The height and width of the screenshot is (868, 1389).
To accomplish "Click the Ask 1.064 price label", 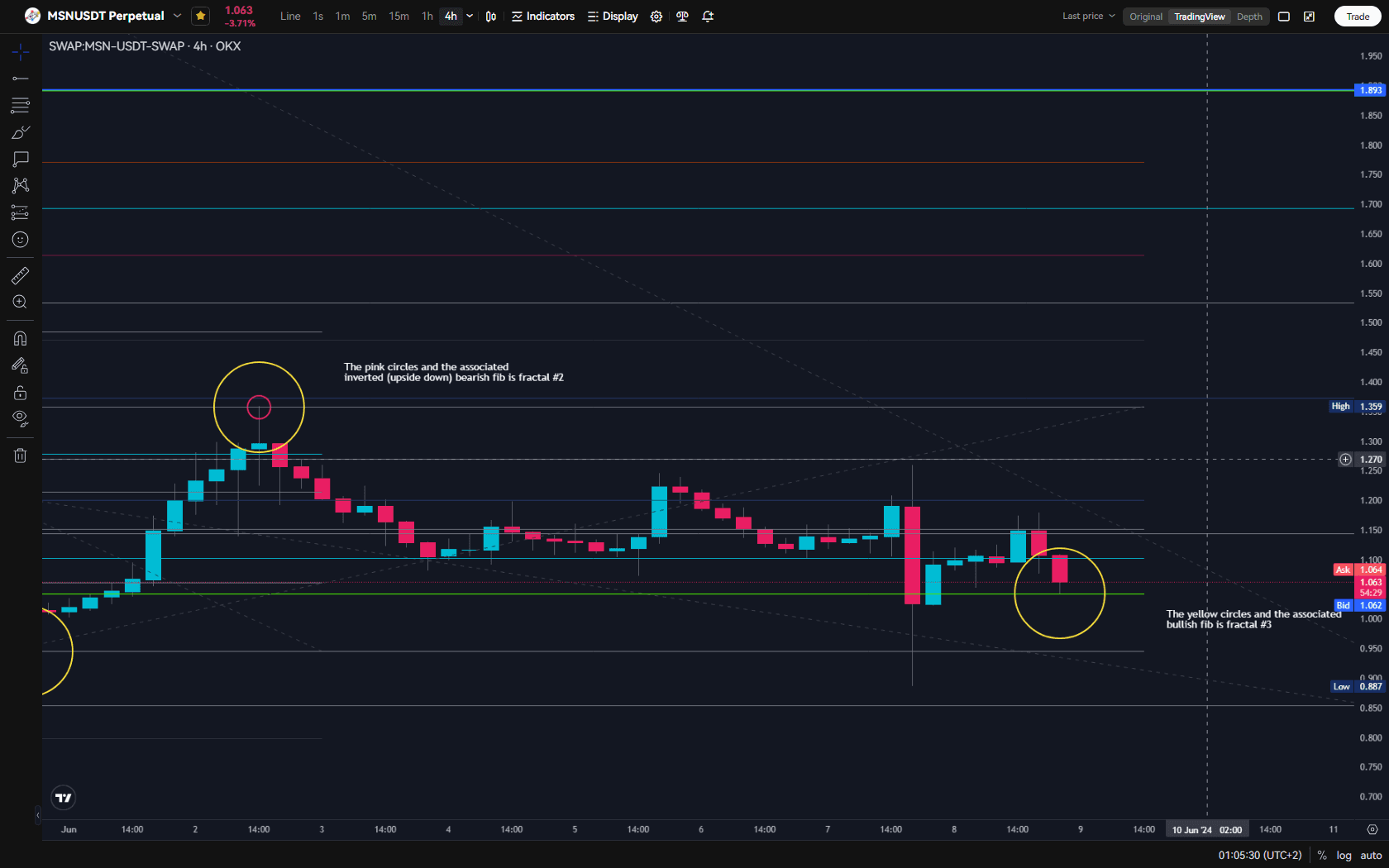I will pyautogui.click(x=1358, y=570).
